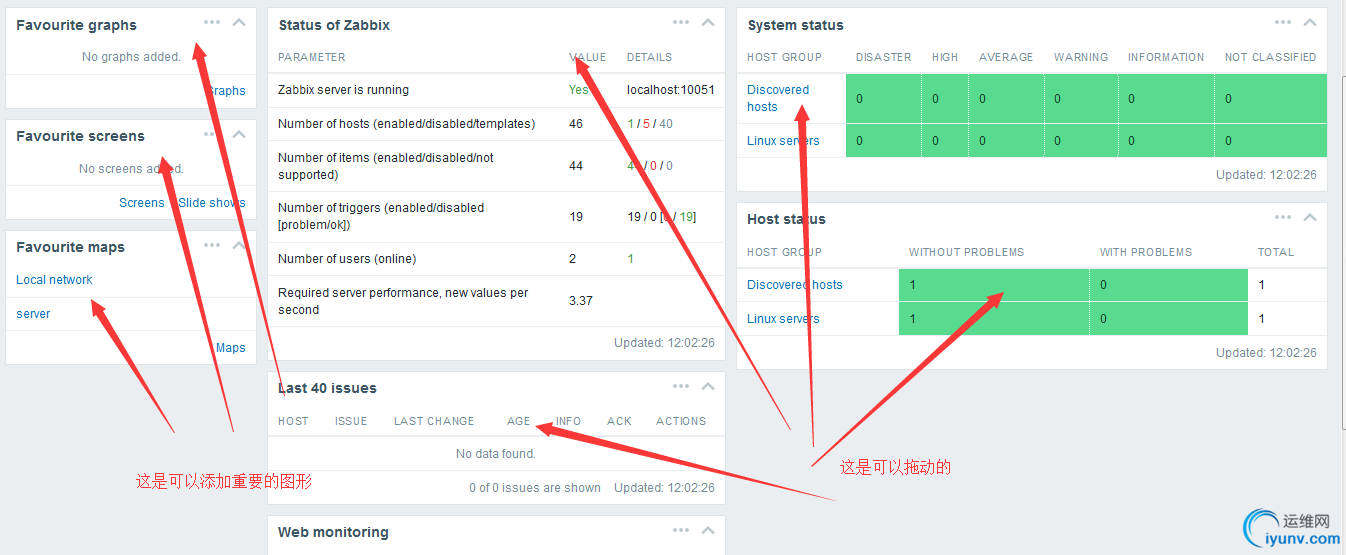Open the Screens link
Screen dimensions: 1346x555
tap(141, 203)
